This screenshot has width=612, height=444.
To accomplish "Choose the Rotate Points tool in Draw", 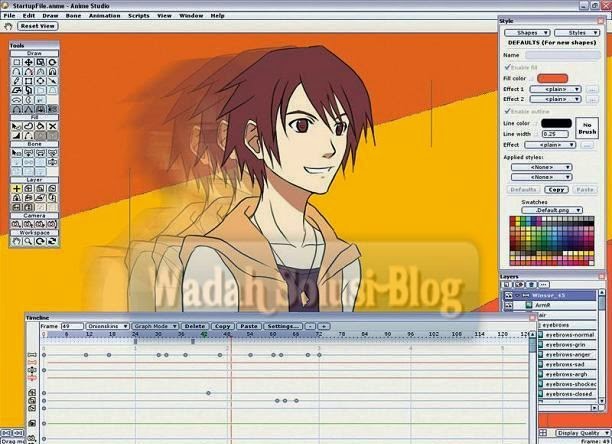I will (52, 62).
